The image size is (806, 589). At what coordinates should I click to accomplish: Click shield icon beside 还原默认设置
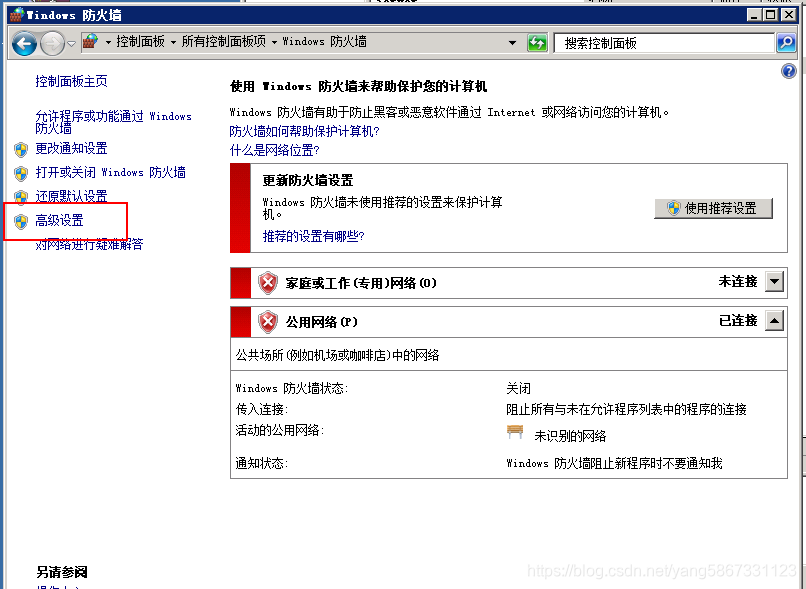pyautogui.click(x=21, y=197)
